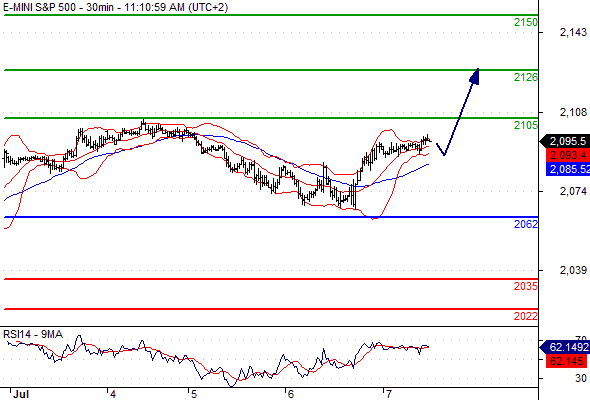The width and height of the screenshot is (590, 400).
Task: Click the date axis marker 6
Action: point(290,394)
